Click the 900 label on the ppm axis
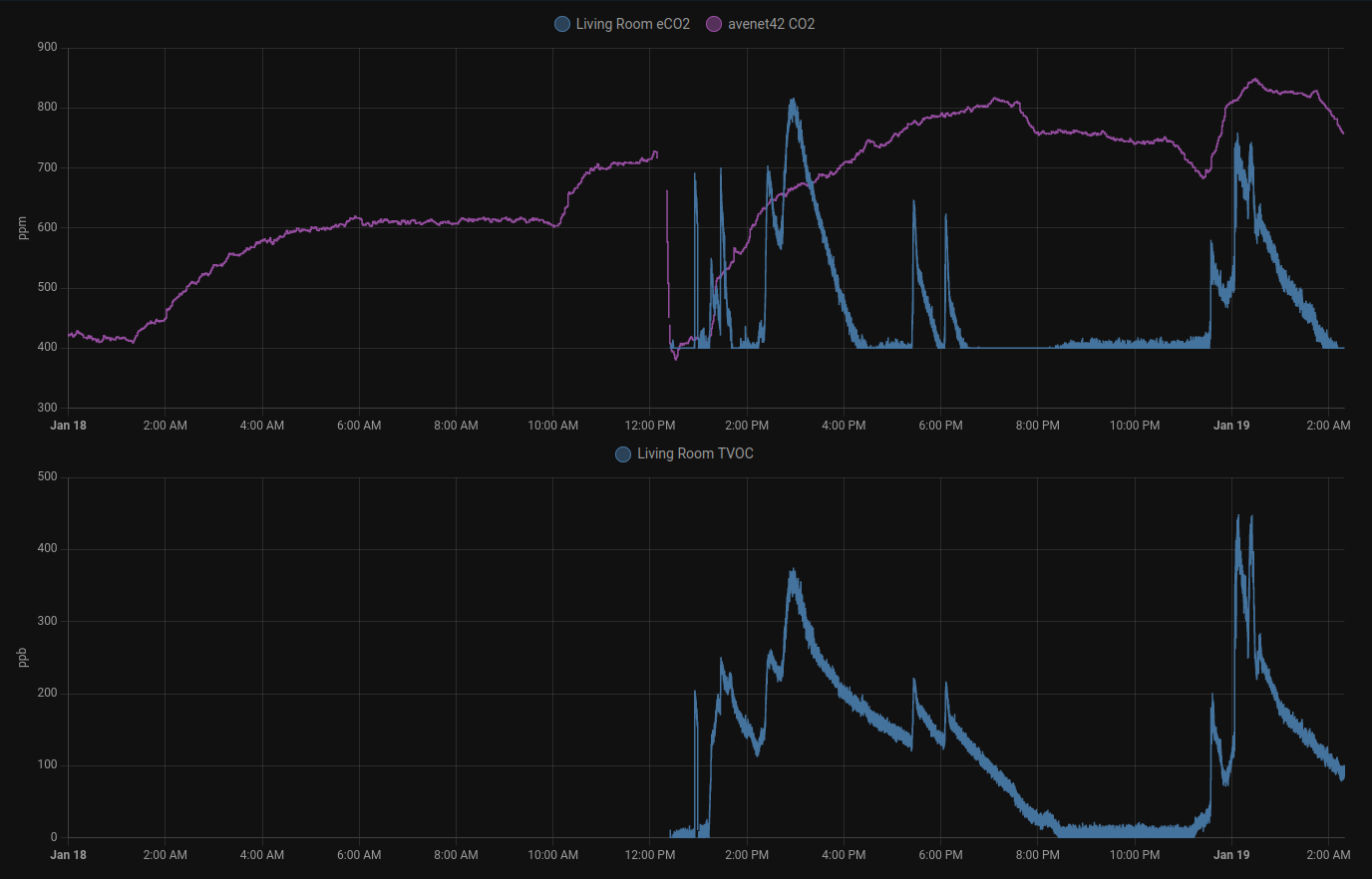The height and width of the screenshot is (879, 1372). coord(47,48)
